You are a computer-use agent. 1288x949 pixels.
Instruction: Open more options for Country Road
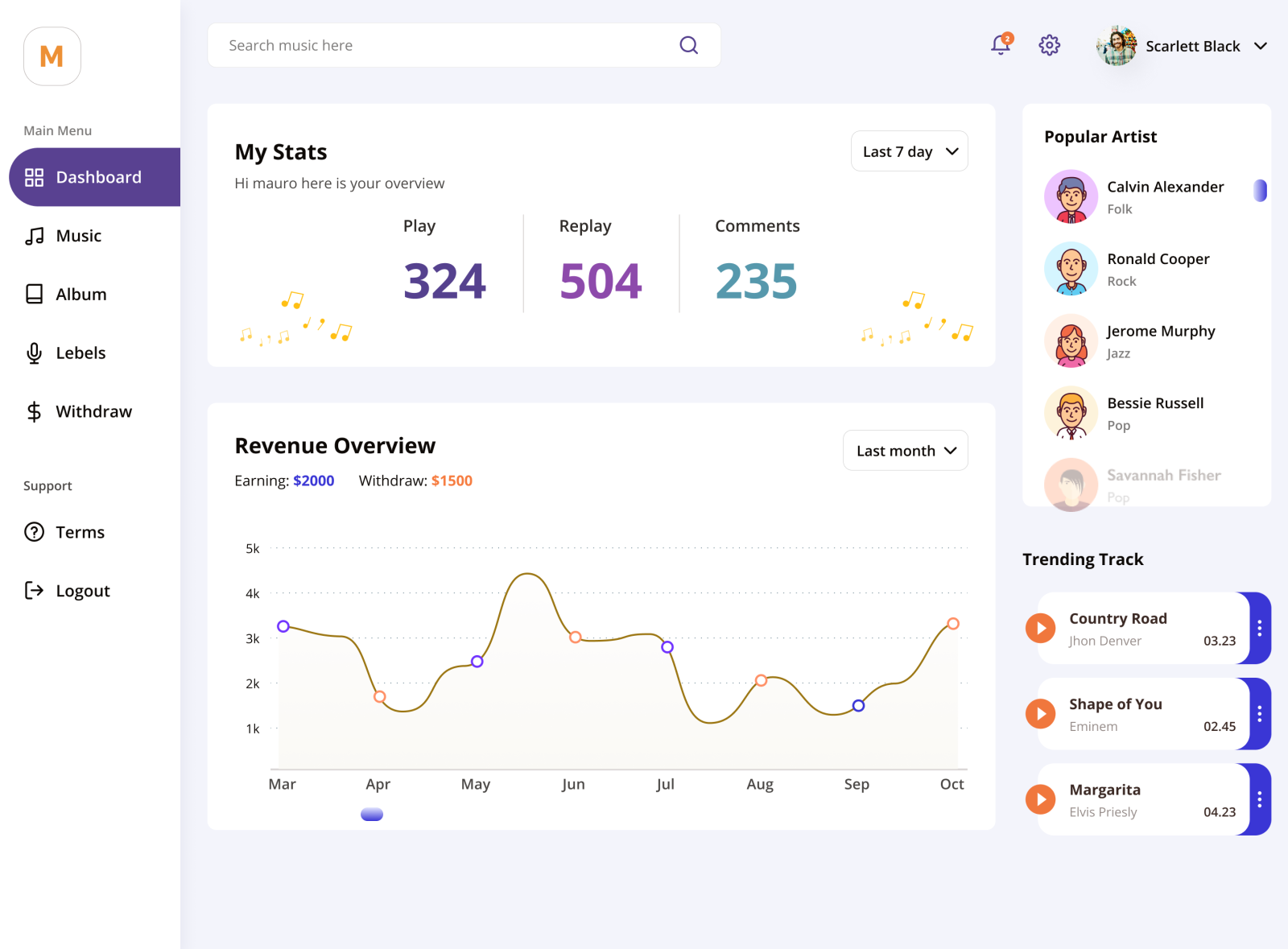1259,628
